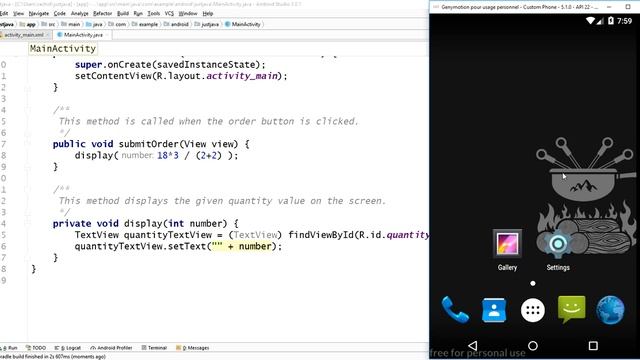Launch the Phone dialer on the emulator dock
The image size is (640, 360).
click(x=455, y=310)
